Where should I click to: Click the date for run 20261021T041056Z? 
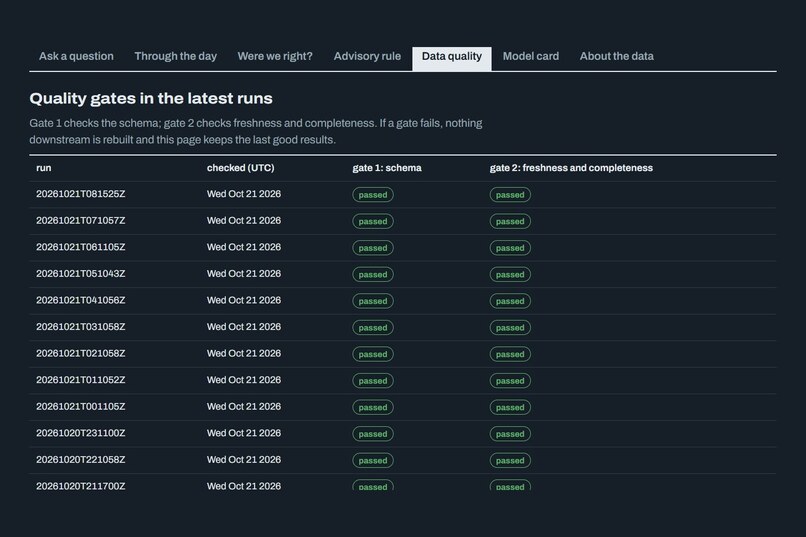click(244, 301)
